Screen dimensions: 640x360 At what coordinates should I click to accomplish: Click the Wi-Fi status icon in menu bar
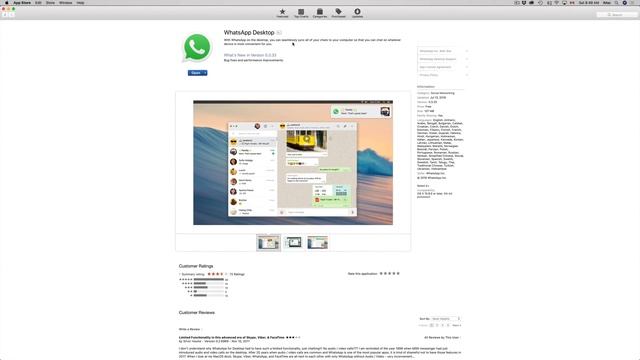click(556, 2)
